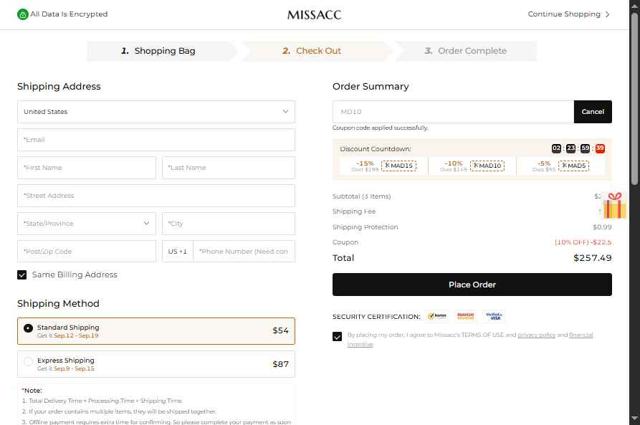The height and width of the screenshot is (425, 640).
Task: Click the Last Name field
Action: (x=229, y=167)
